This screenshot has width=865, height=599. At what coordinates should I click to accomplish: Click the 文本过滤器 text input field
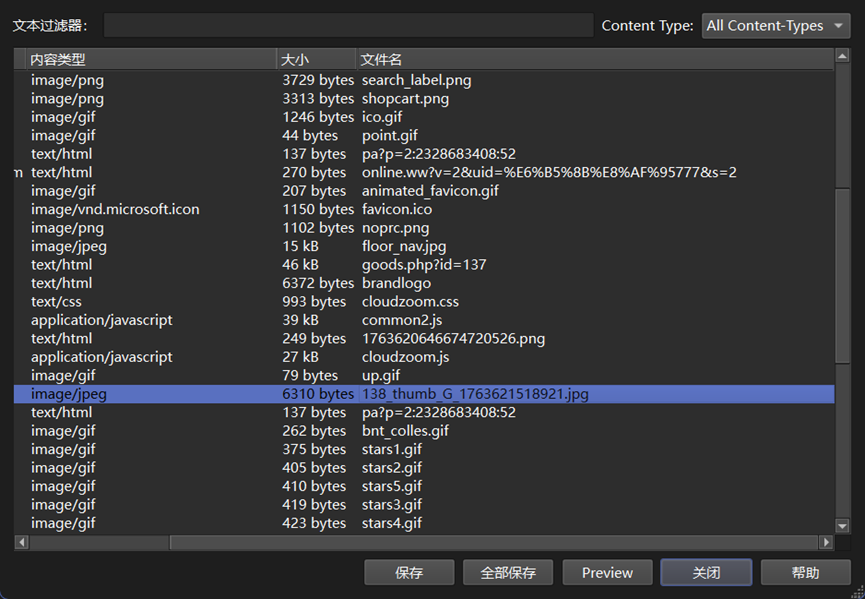pos(348,24)
